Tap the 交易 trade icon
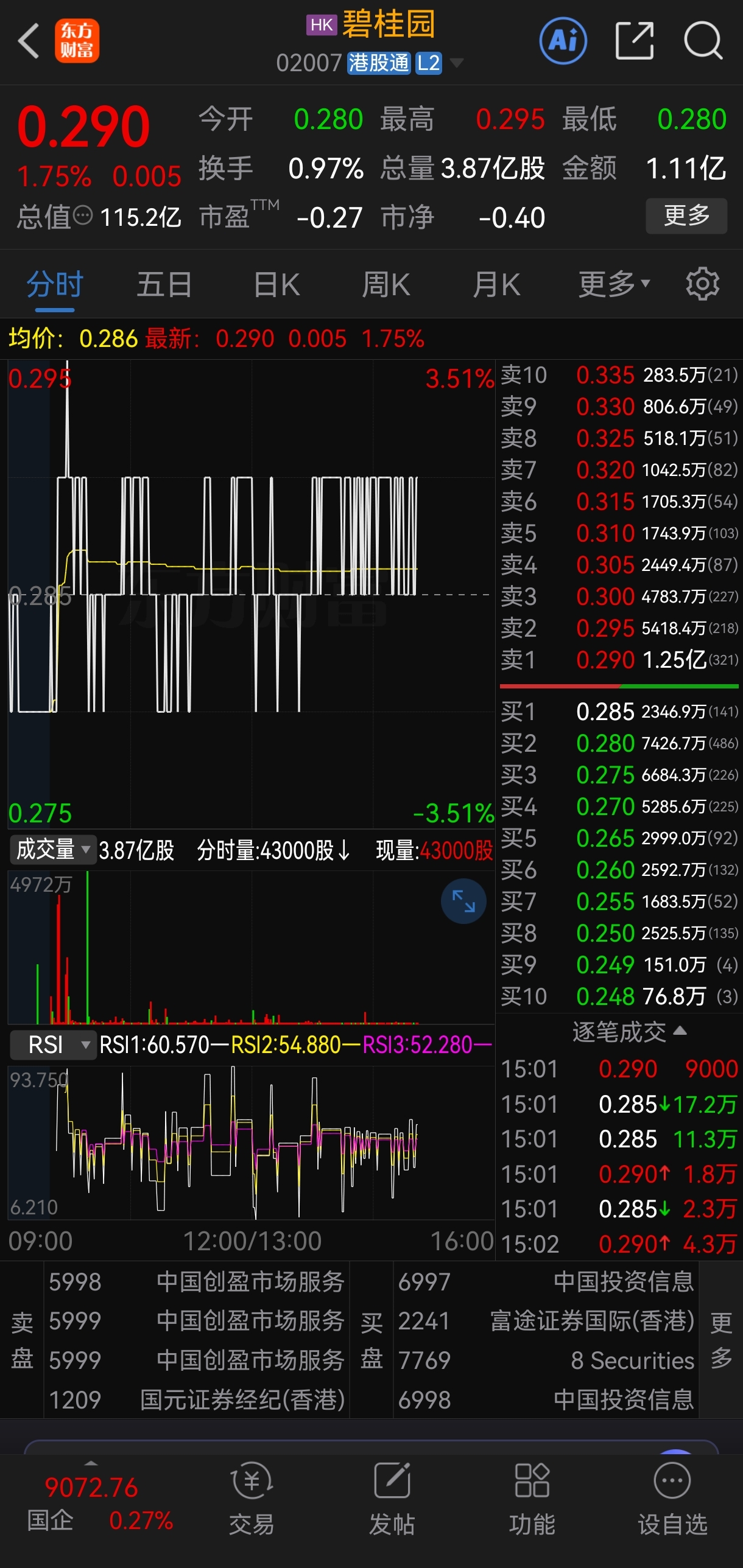743x1568 pixels. (x=252, y=1499)
